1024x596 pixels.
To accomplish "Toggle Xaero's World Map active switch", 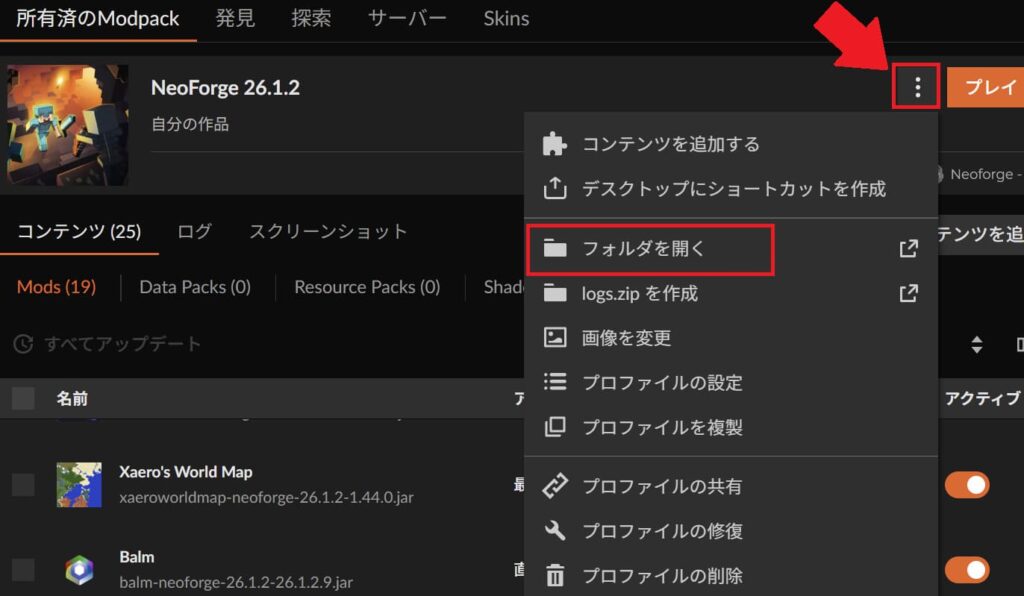I will 967,485.
